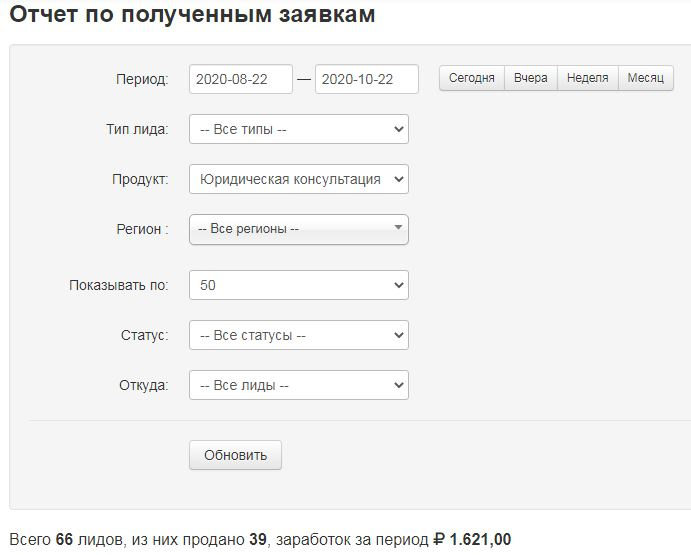The width and height of the screenshot is (691, 555).
Task: Expand the Продукт dropdown showing Юридическая консультация
Action: pyautogui.click(x=298, y=179)
